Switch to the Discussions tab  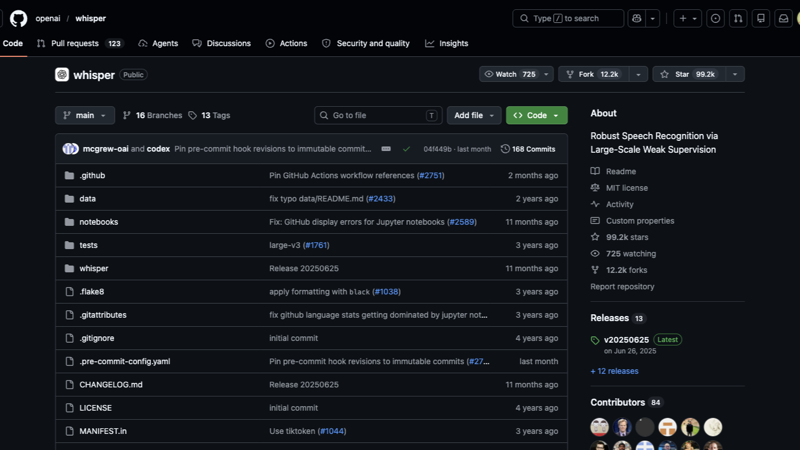tap(221, 43)
